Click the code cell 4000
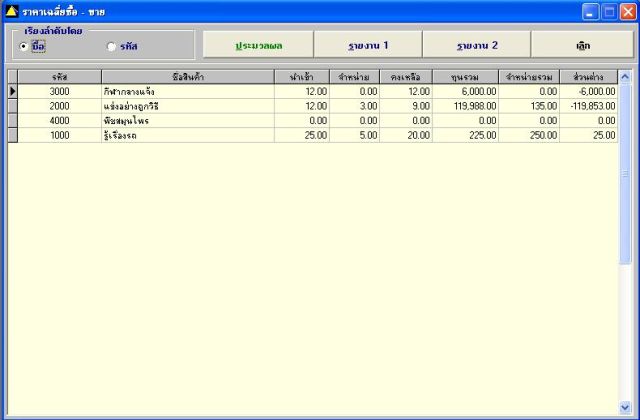 [60, 121]
